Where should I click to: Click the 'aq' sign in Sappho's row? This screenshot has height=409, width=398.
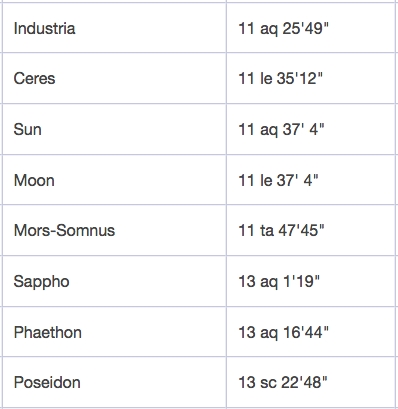[269, 283]
